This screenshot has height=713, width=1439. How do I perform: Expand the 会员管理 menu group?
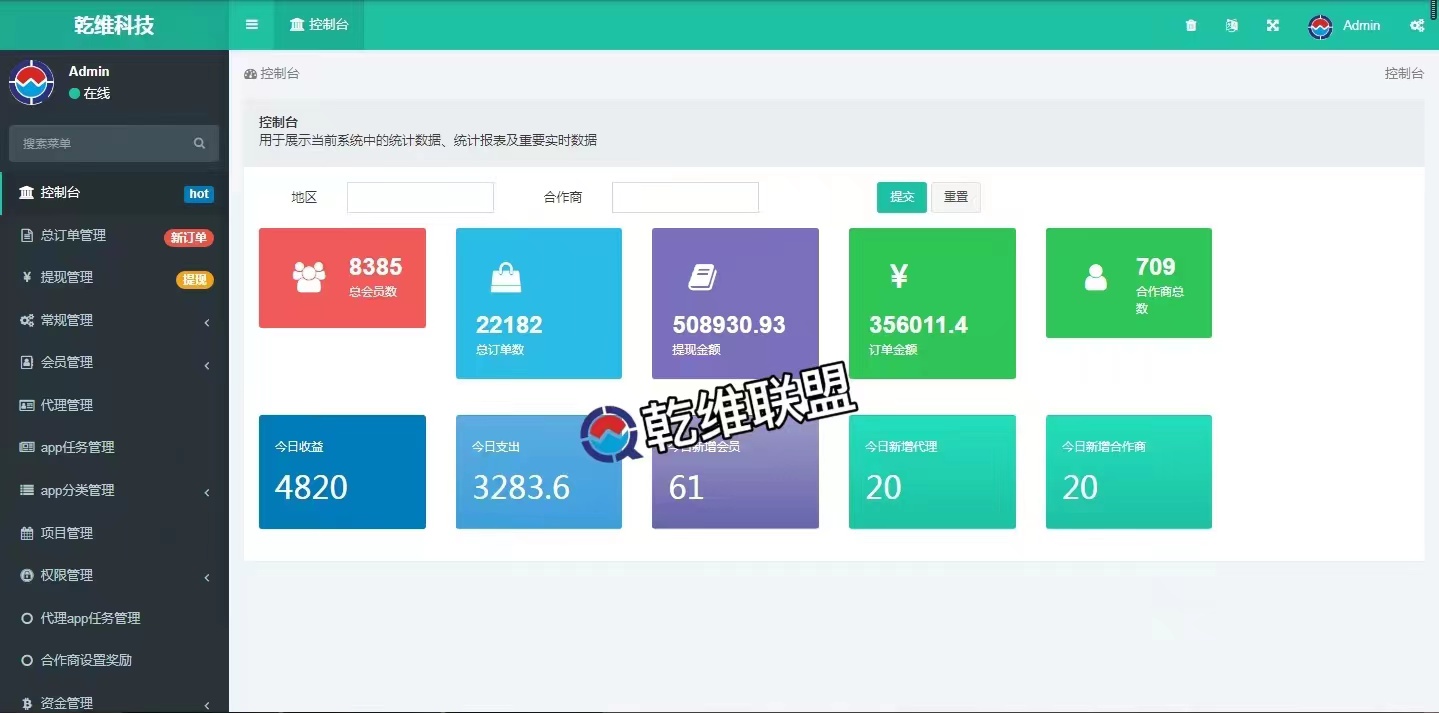coord(114,363)
